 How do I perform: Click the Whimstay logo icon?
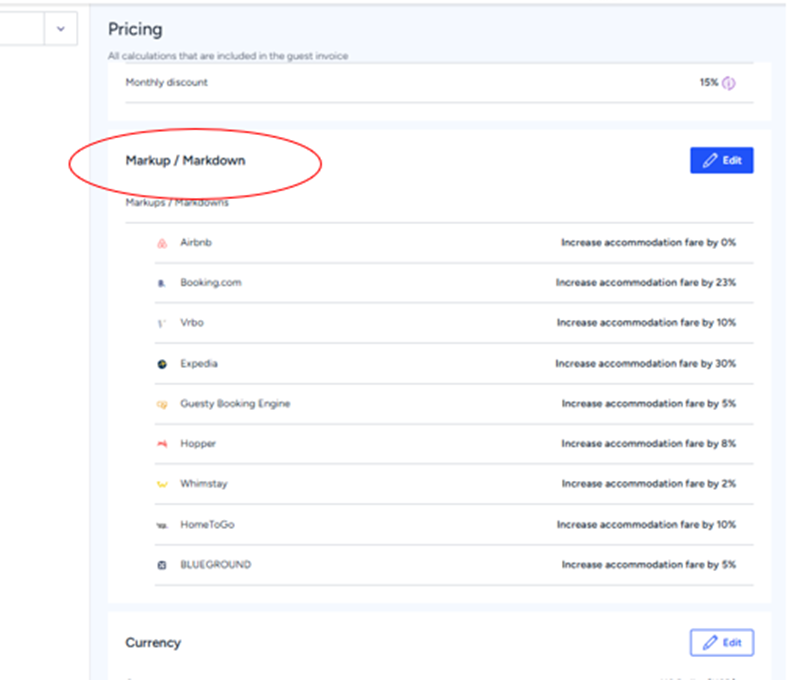[162, 485]
